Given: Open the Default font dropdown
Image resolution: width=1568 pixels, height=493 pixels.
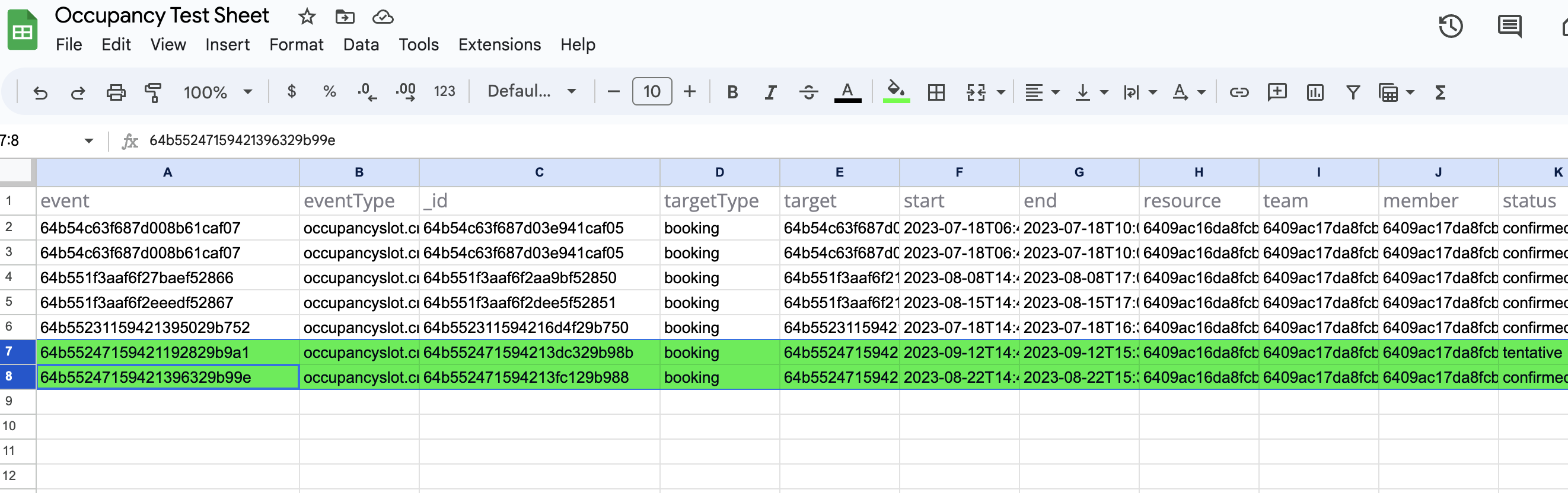Looking at the screenshot, I should 531,91.
